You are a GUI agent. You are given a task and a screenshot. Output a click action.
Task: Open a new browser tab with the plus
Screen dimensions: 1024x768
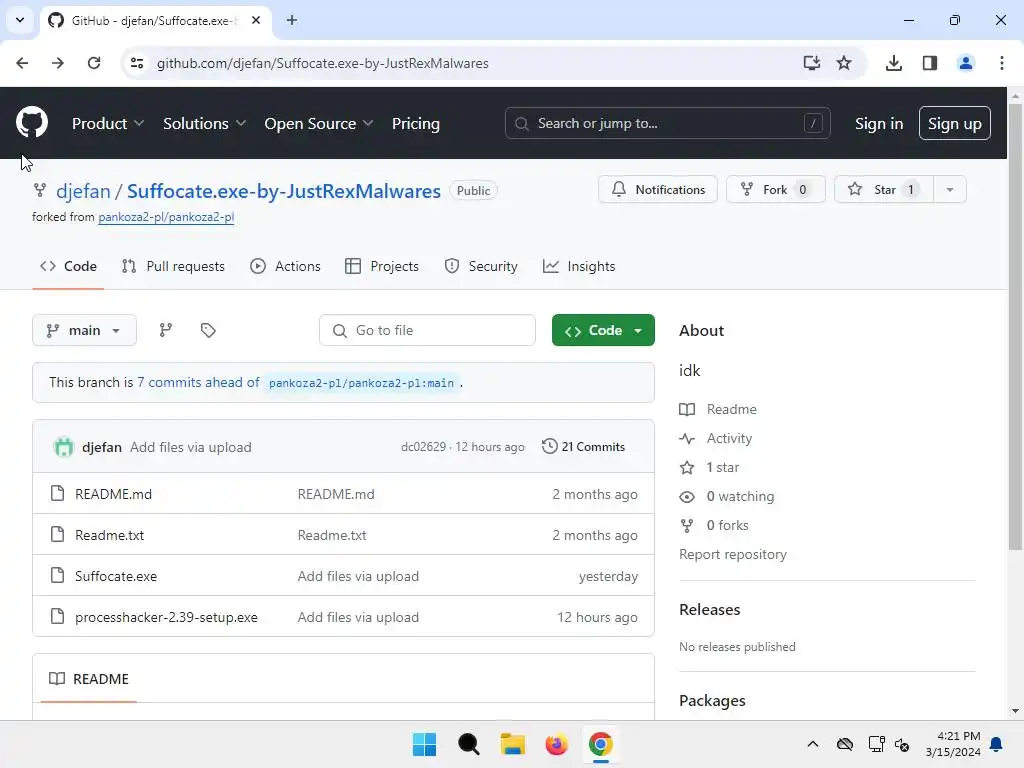(292, 20)
